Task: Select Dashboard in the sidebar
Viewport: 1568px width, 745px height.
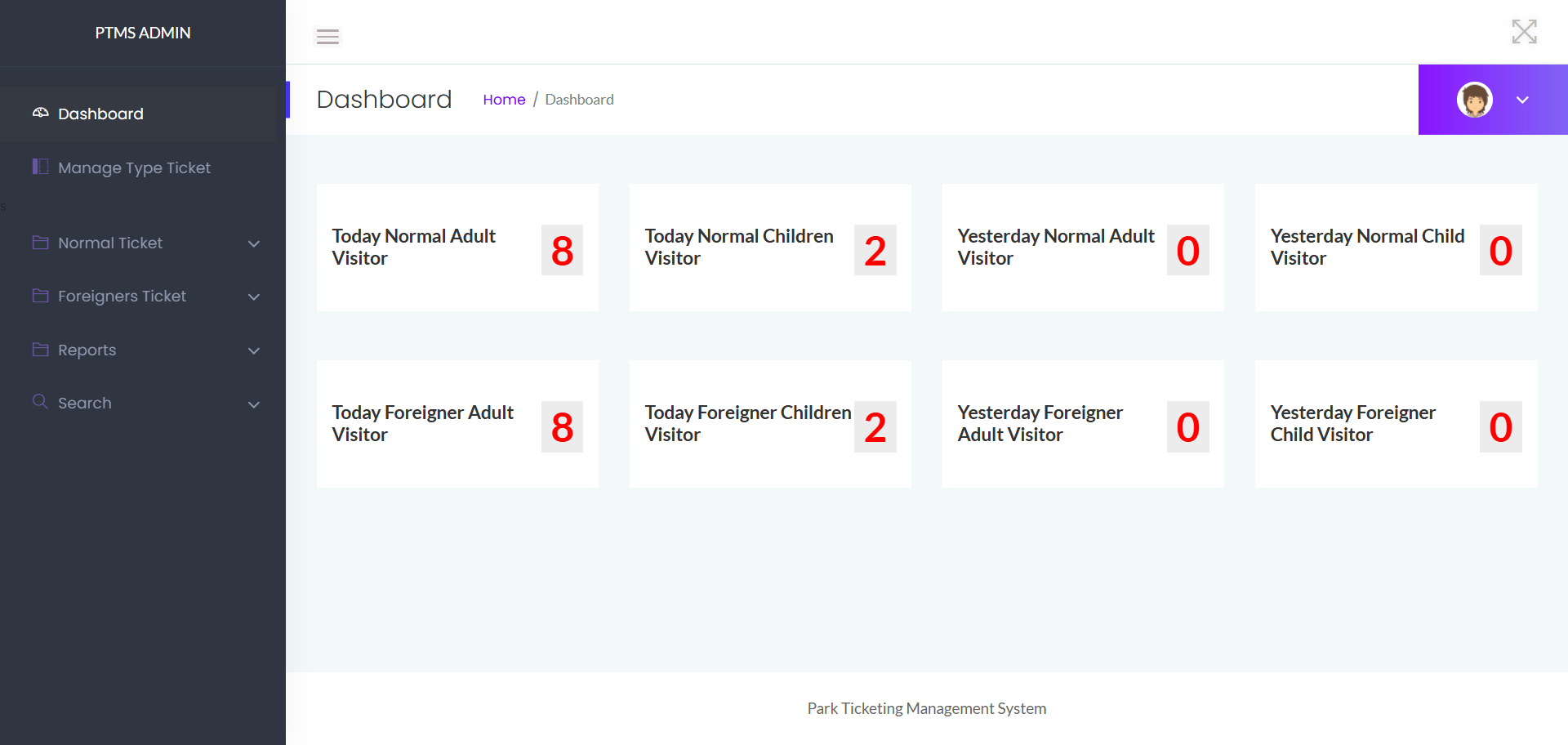Action: (x=100, y=113)
